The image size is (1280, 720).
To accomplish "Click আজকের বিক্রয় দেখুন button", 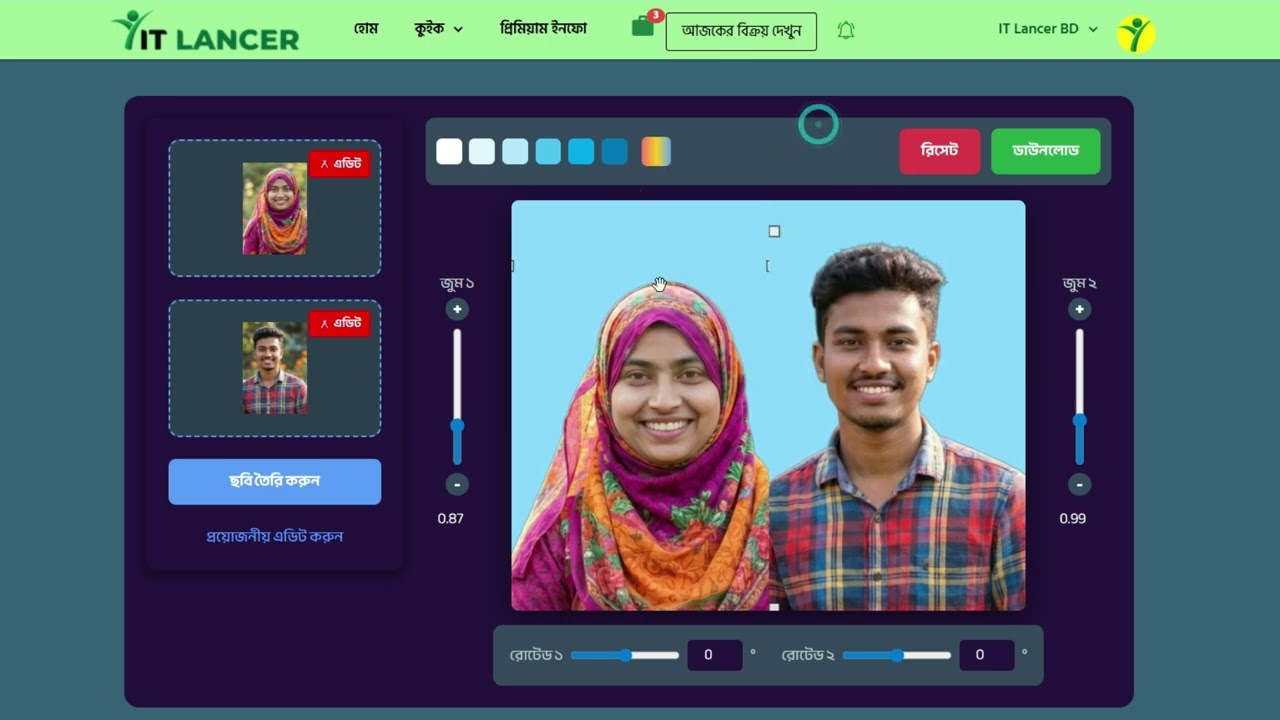I will click(x=741, y=31).
